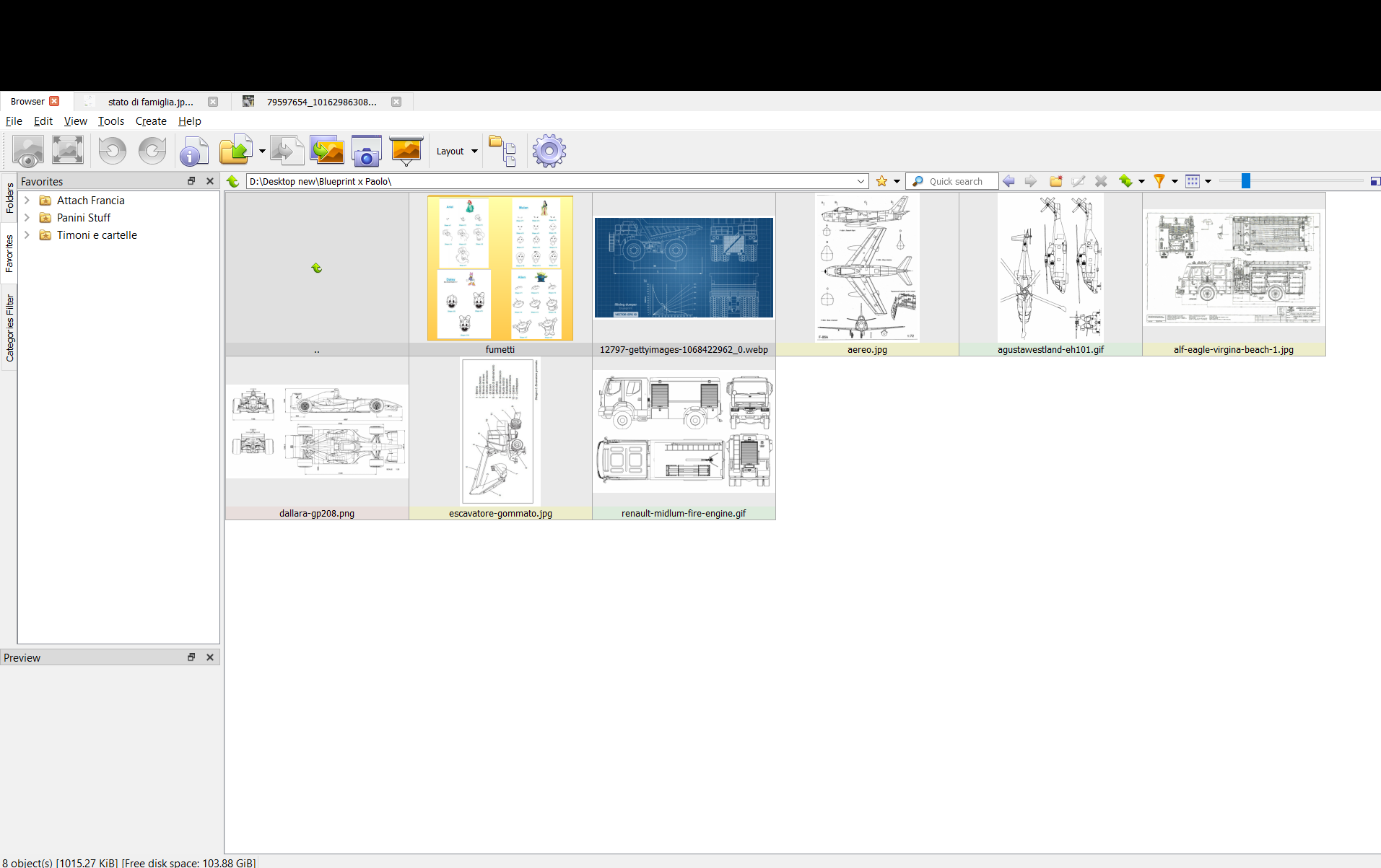Open the folder path combo box dropdown

click(x=861, y=182)
